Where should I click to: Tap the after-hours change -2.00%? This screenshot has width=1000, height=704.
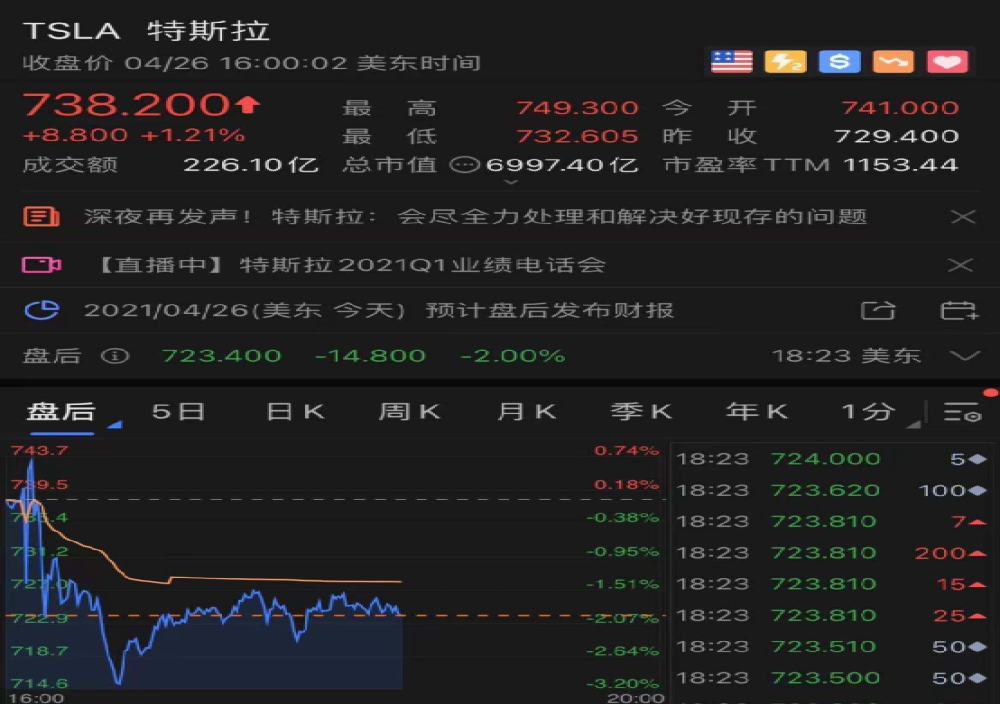pyautogui.click(x=512, y=356)
